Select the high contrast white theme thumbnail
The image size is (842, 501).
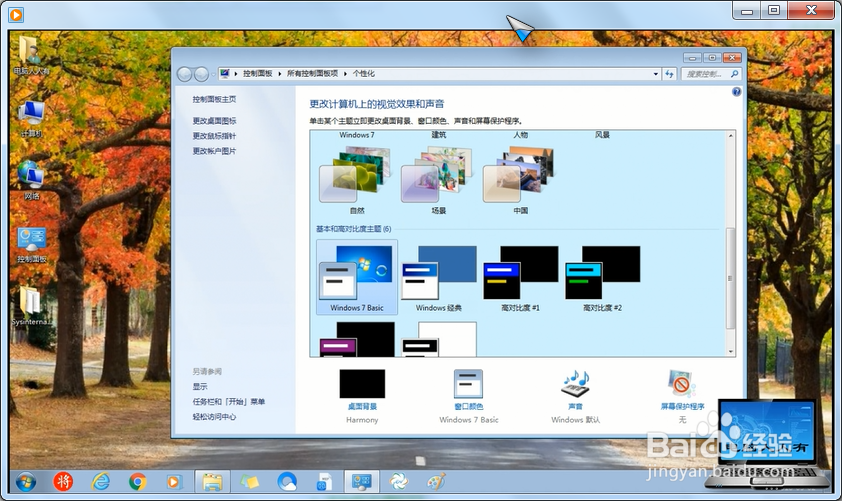pos(439,339)
